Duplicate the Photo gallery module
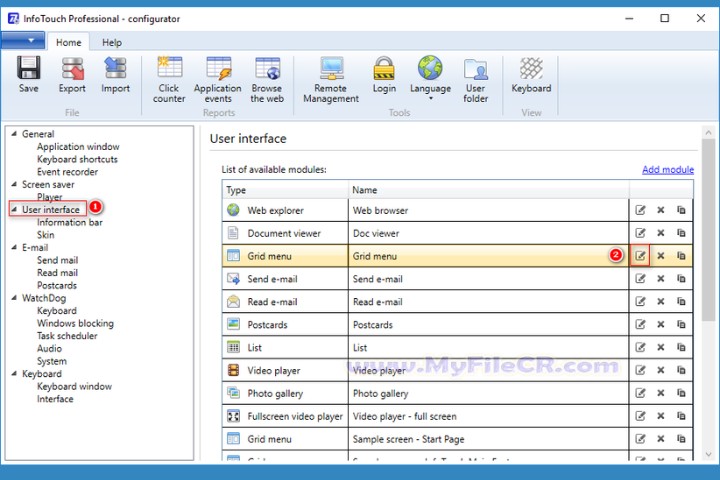Viewport: 720px width, 480px height. tap(681, 393)
